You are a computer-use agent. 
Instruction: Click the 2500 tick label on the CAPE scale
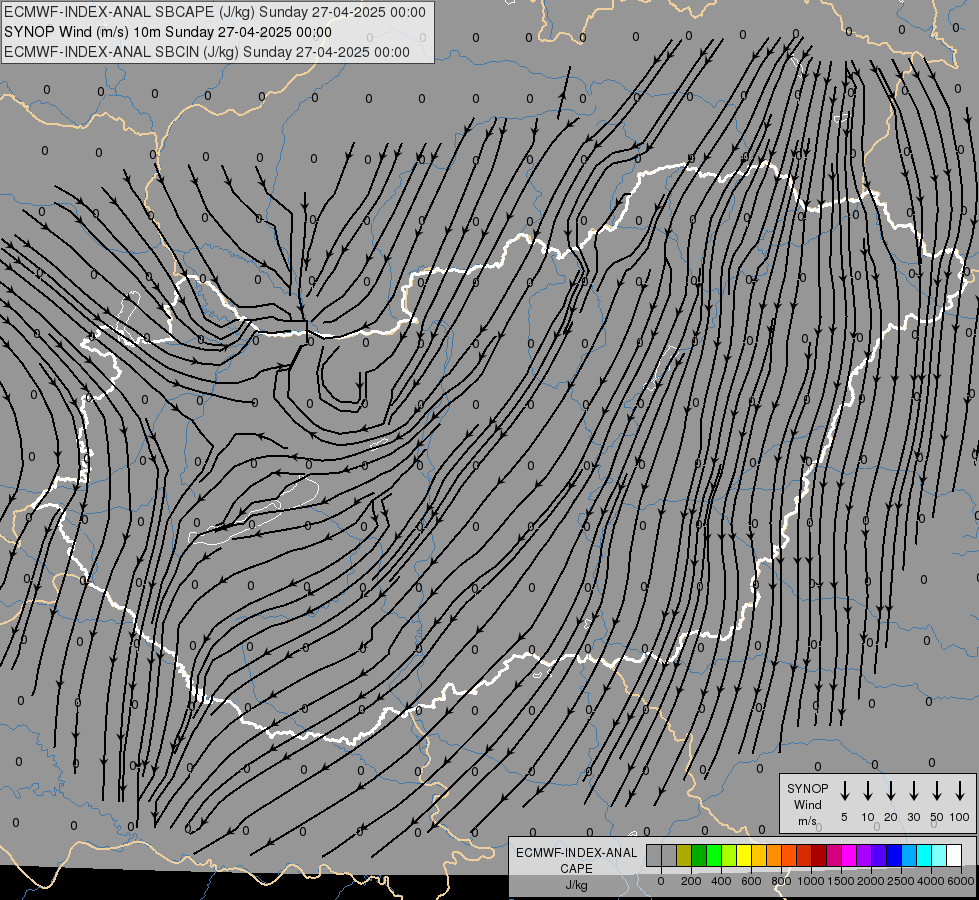point(901,881)
